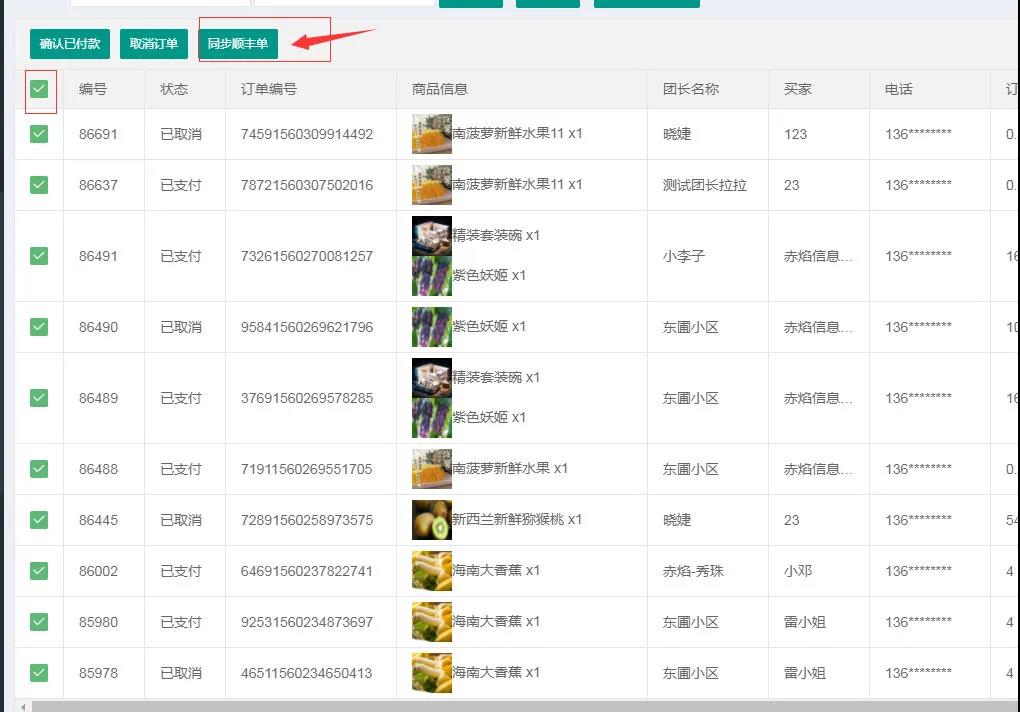Viewport: 1020px width, 712px height.
Task: Open kiwi thumbnail for 新西兰新鲜猕猴桃
Action: [x=432, y=520]
